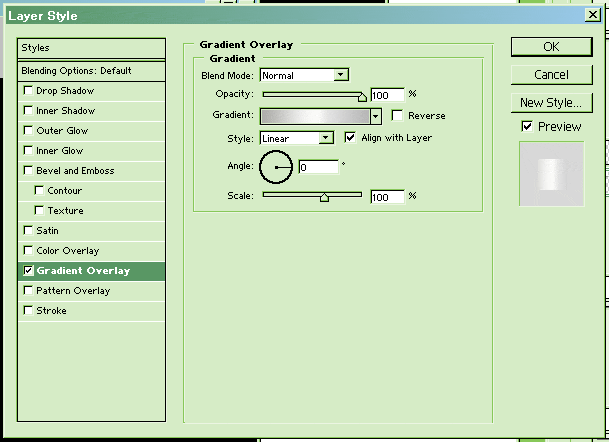
Task: Click the gradient preview thumbnail
Action: pos(551,174)
